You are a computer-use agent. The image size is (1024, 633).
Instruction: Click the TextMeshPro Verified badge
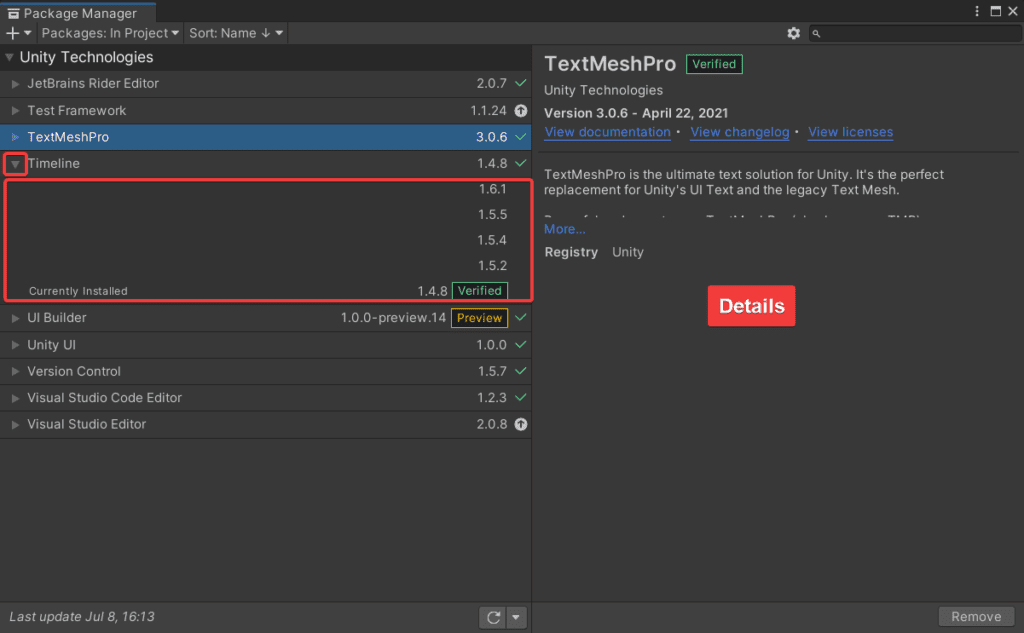tap(714, 64)
